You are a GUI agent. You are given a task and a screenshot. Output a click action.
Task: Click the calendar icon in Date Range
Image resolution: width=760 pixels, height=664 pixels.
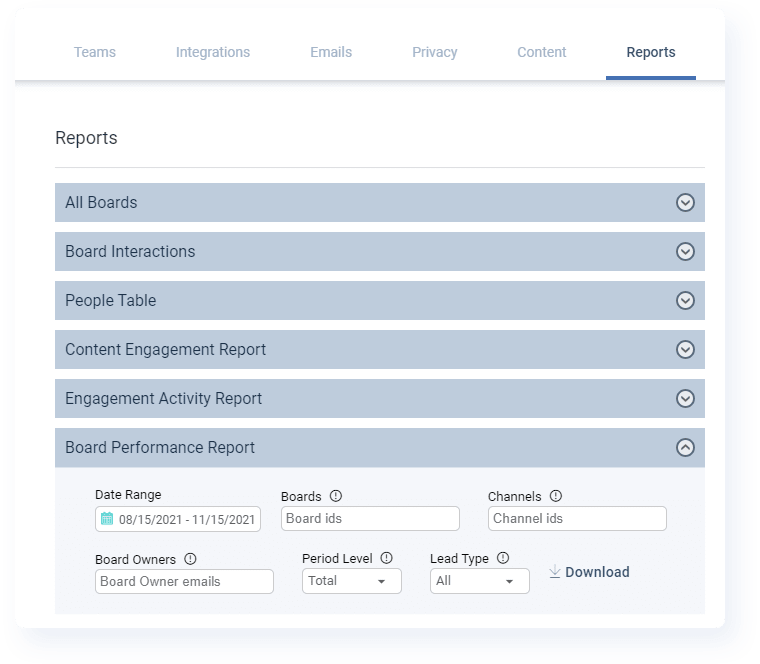pyautogui.click(x=107, y=519)
